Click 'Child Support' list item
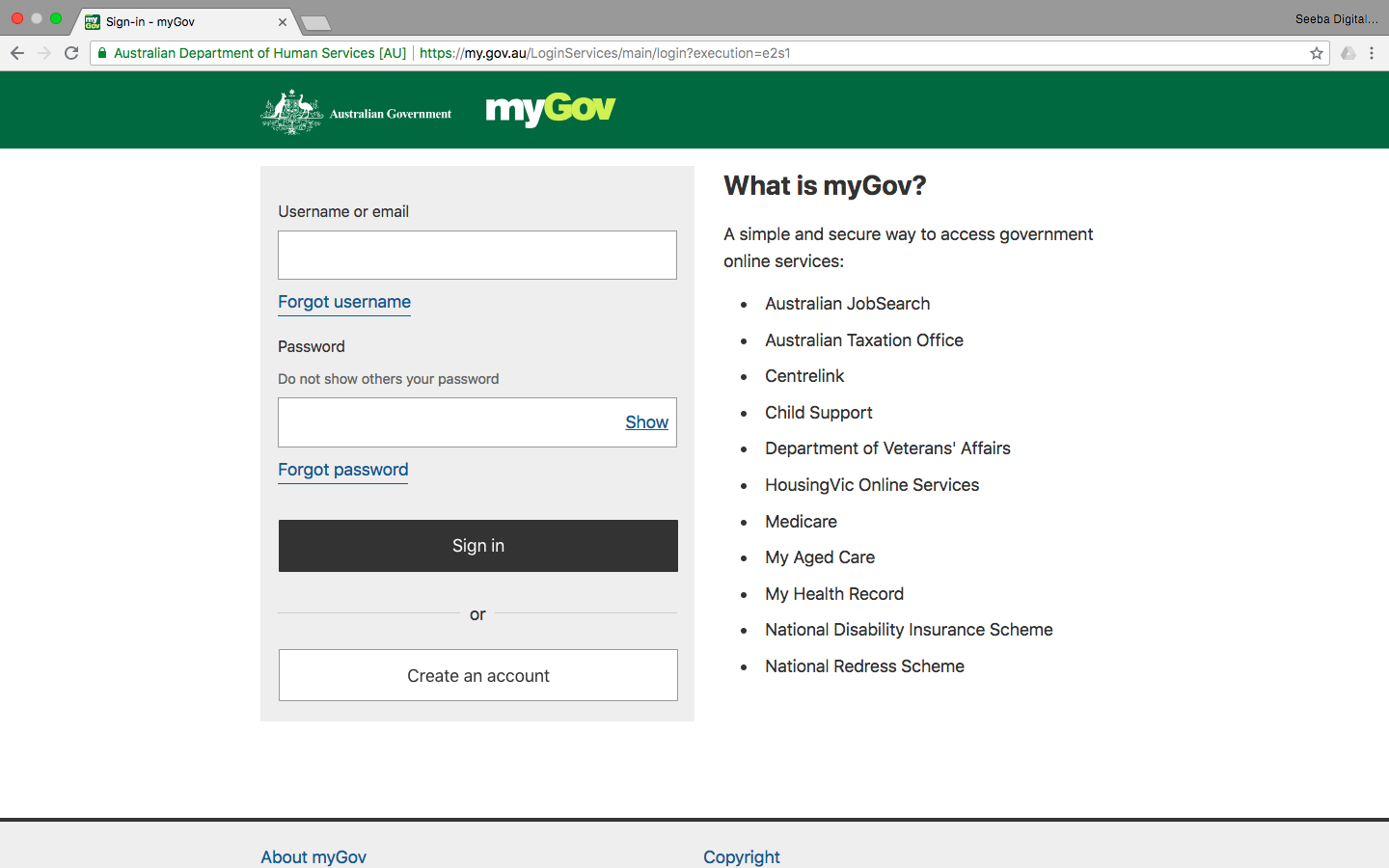 [x=819, y=413]
